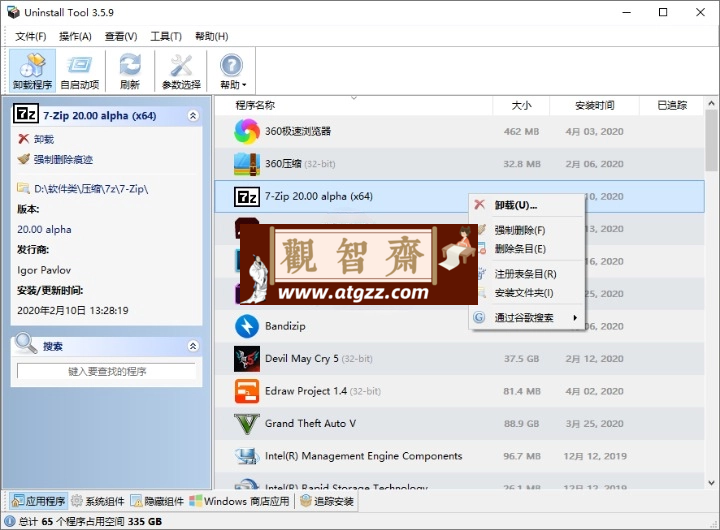
Task: Click the 刷新 refresh toolbar icon
Action: click(130, 71)
